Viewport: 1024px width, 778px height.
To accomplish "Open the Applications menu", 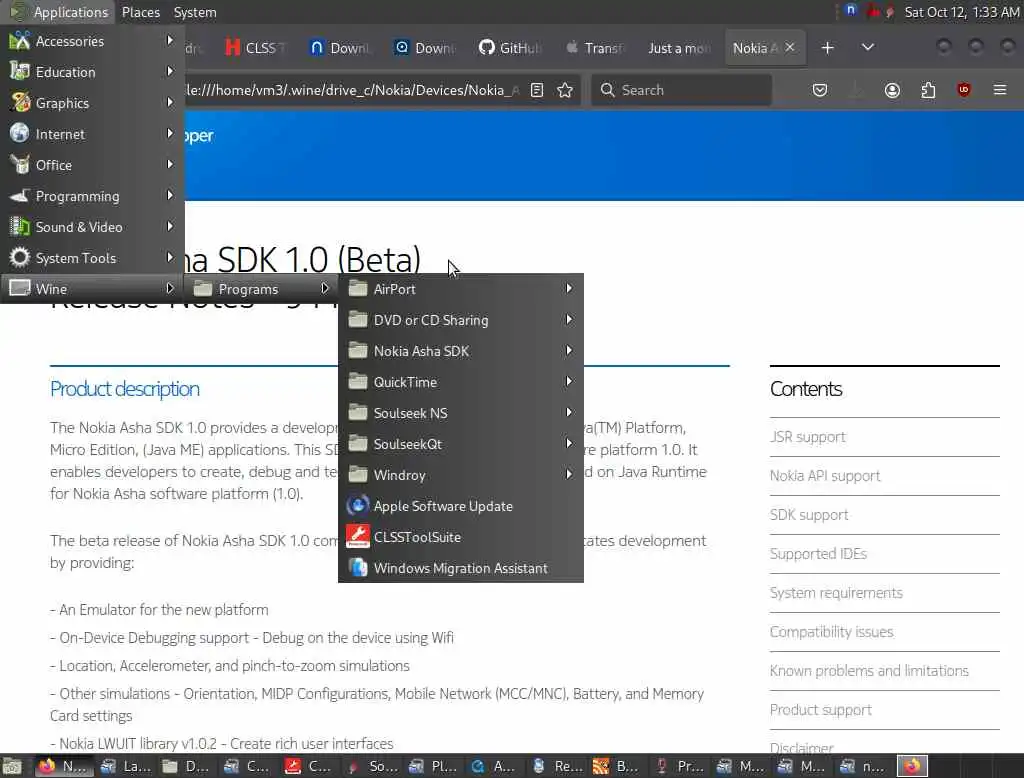I will (x=59, y=12).
